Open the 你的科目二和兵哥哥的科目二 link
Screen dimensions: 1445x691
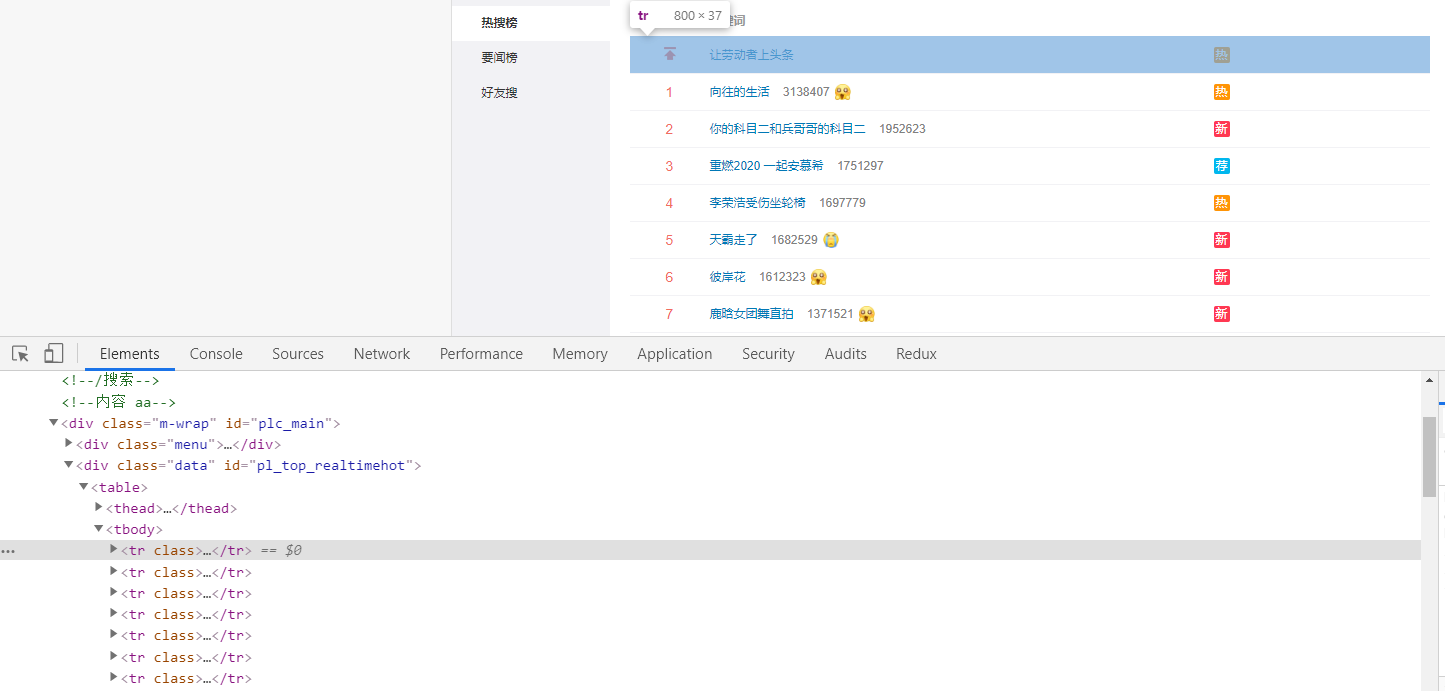click(x=788, y=129)
